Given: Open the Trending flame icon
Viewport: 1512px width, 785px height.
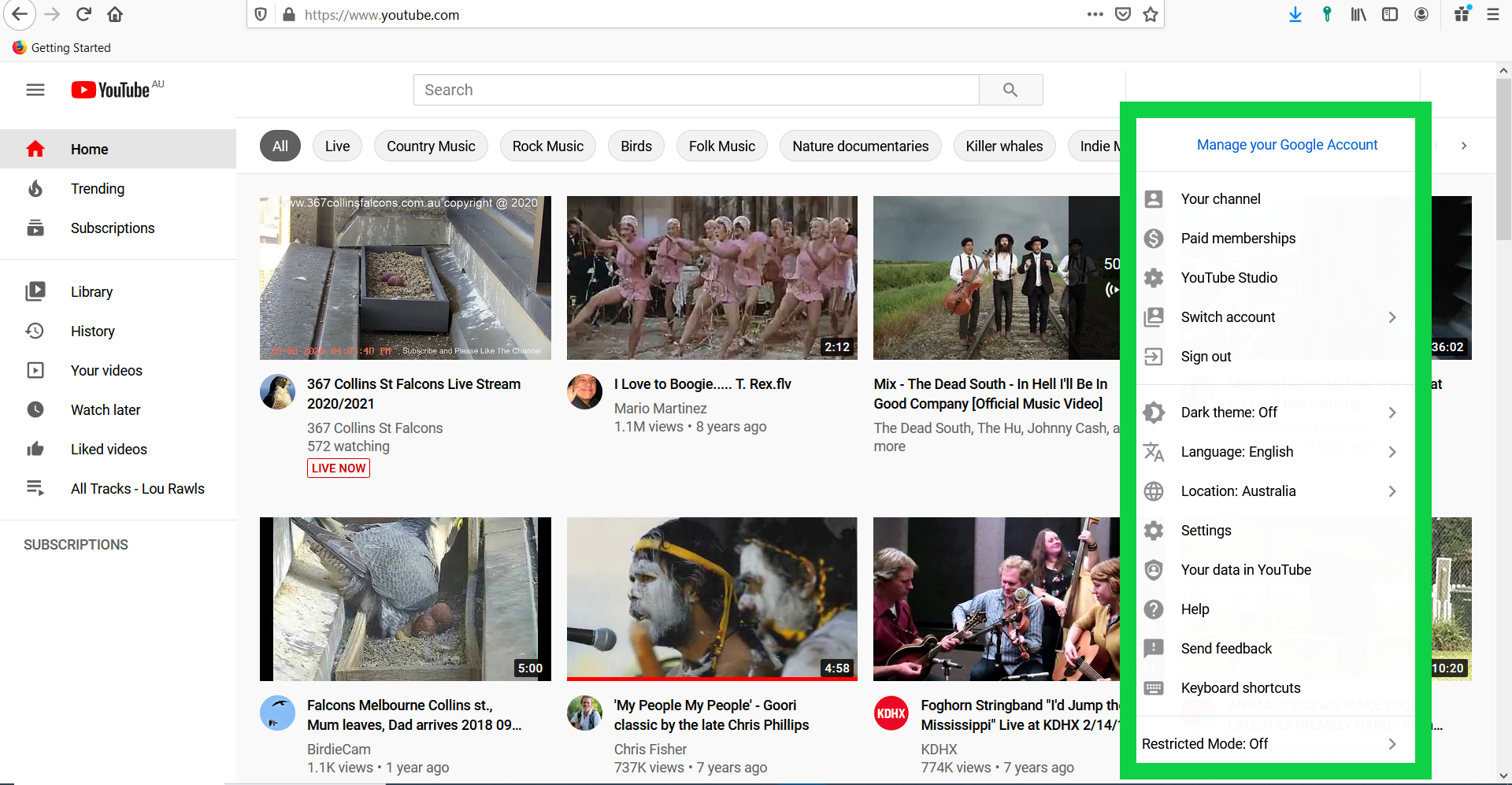Looking at the screenshot, I should pos(35,189).
